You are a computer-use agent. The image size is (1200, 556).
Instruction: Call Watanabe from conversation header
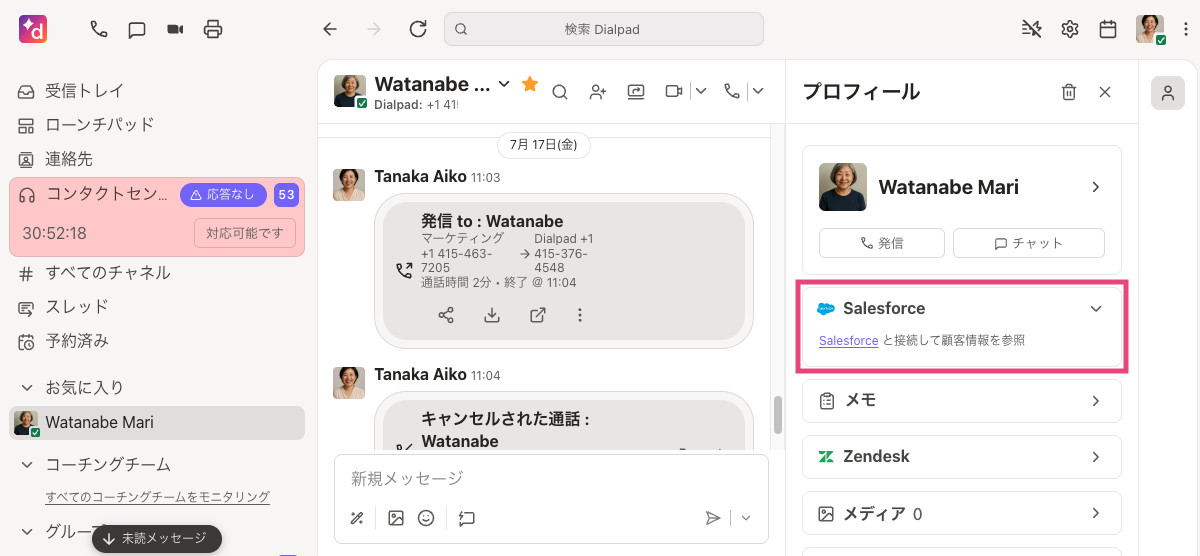(732, 91)
